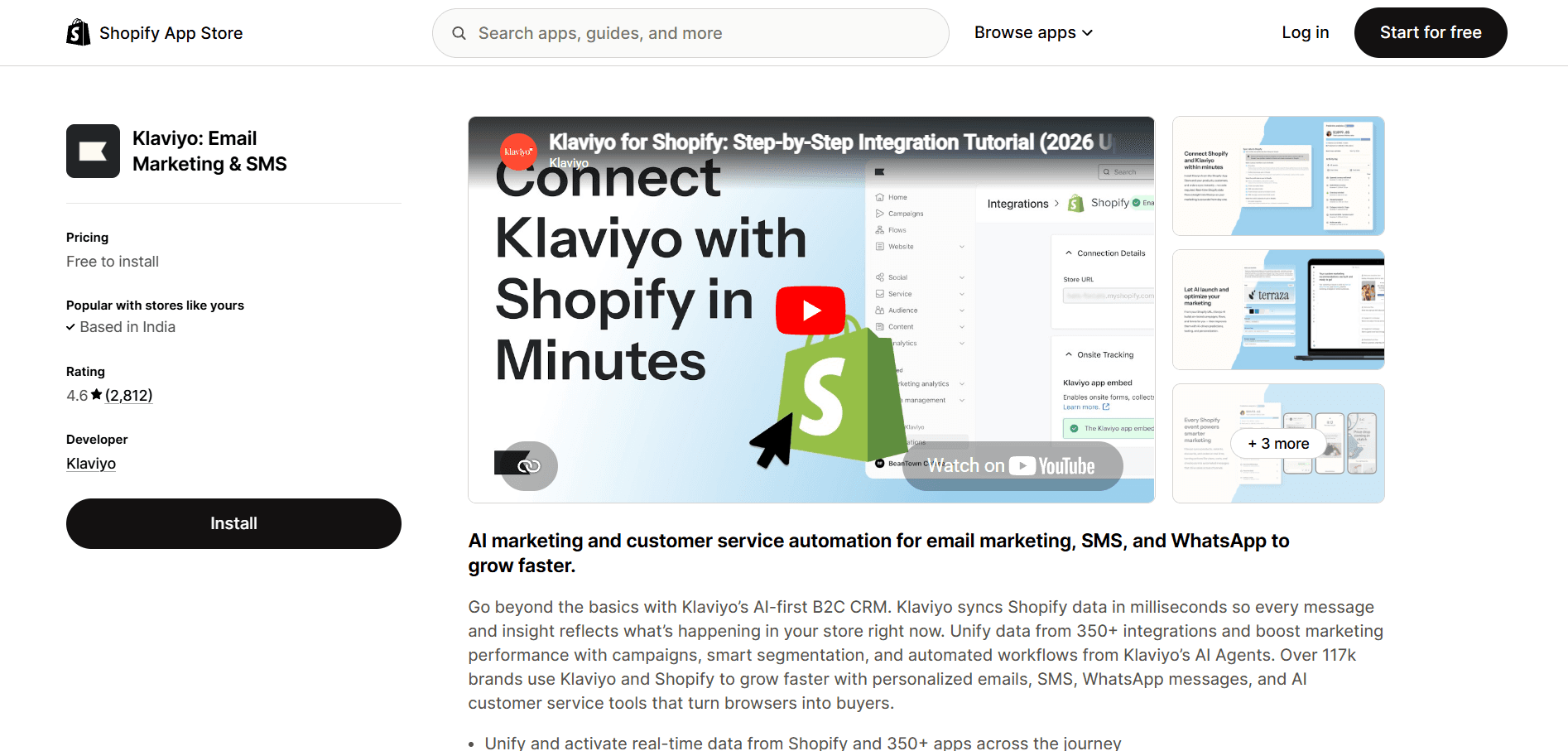
Task: Open the 2,812 reviews link
Action: click(128, 395)
